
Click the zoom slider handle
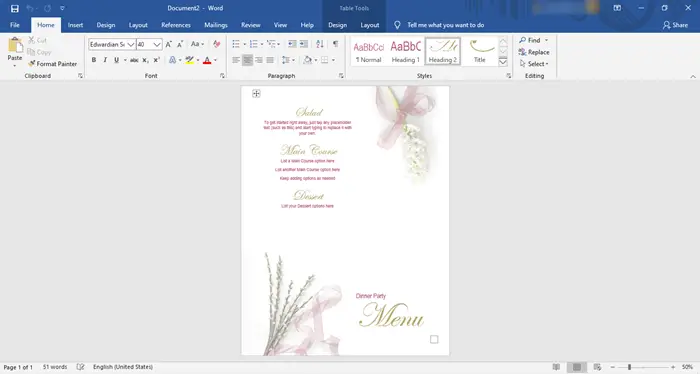coord(629,367)
